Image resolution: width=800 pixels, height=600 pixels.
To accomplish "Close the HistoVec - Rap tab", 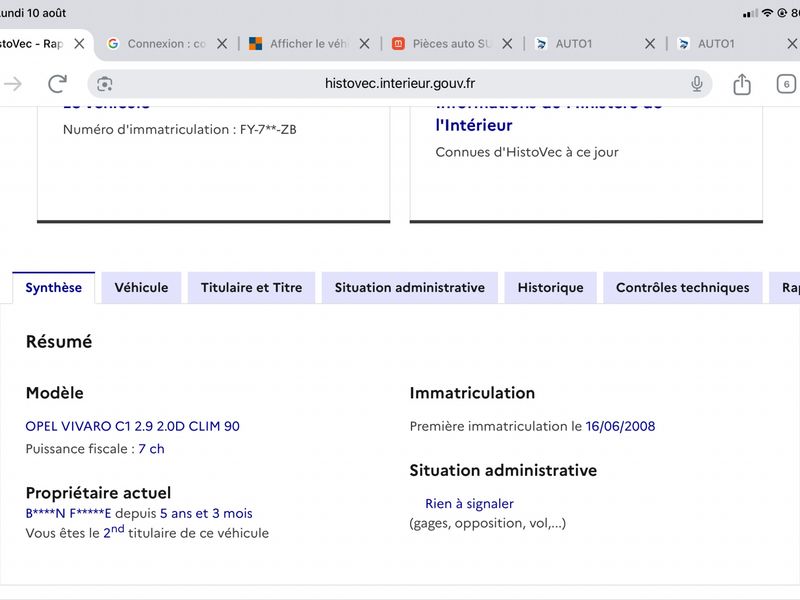I will [x=79, y=44].
